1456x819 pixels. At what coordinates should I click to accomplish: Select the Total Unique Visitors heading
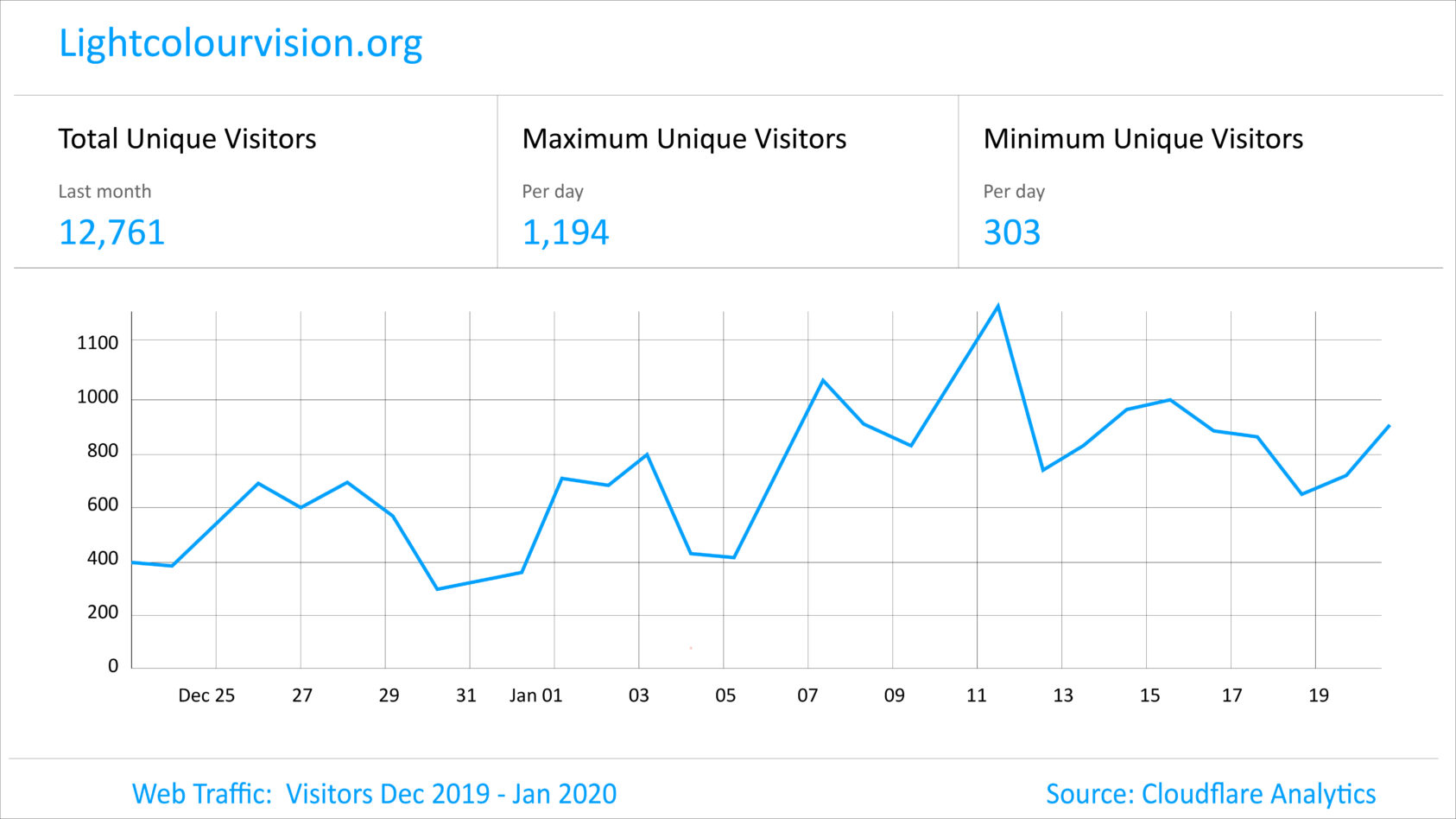[x=187, y=139]
